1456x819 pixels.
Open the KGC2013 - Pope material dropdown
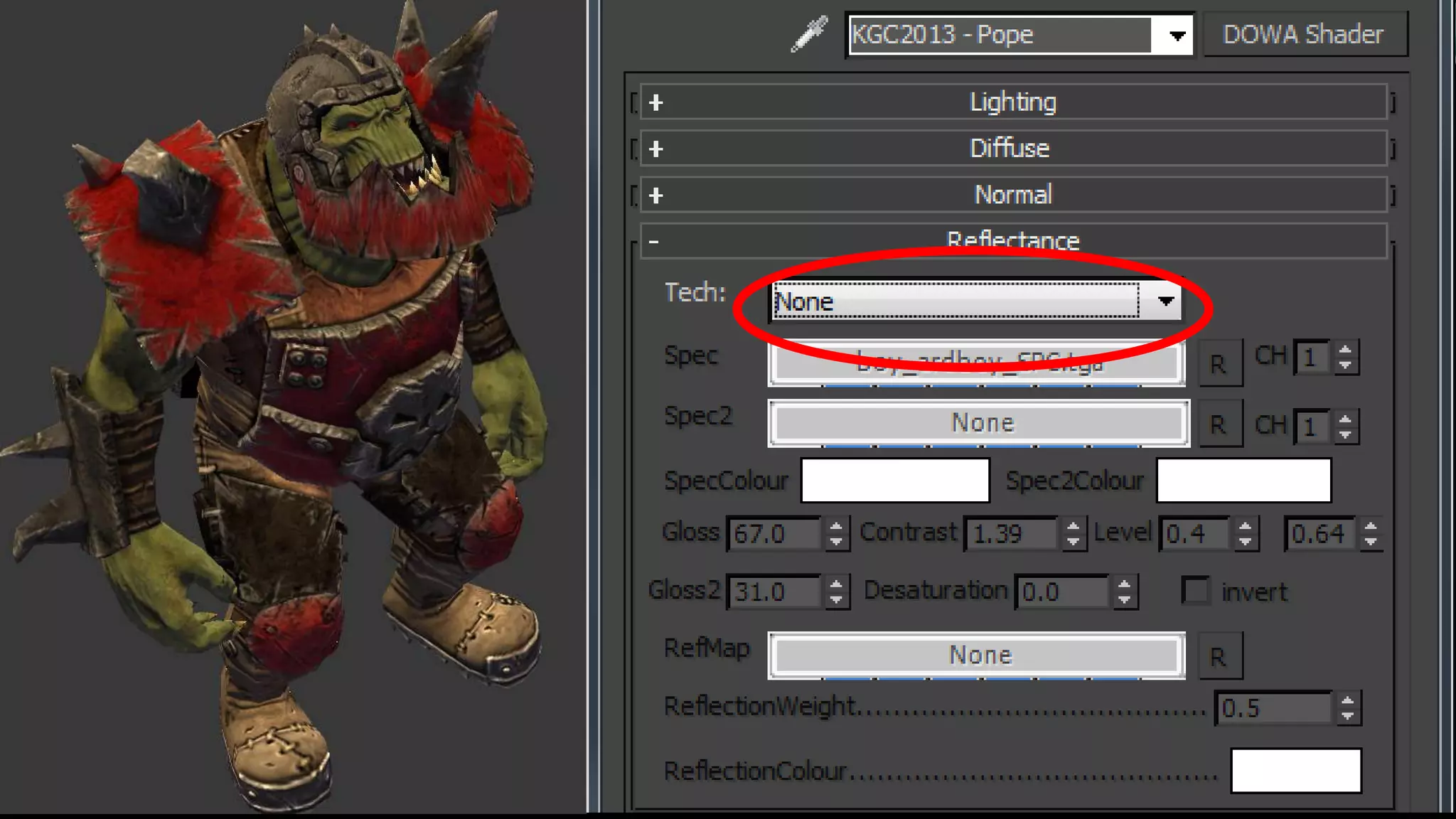click(1177, 35)
